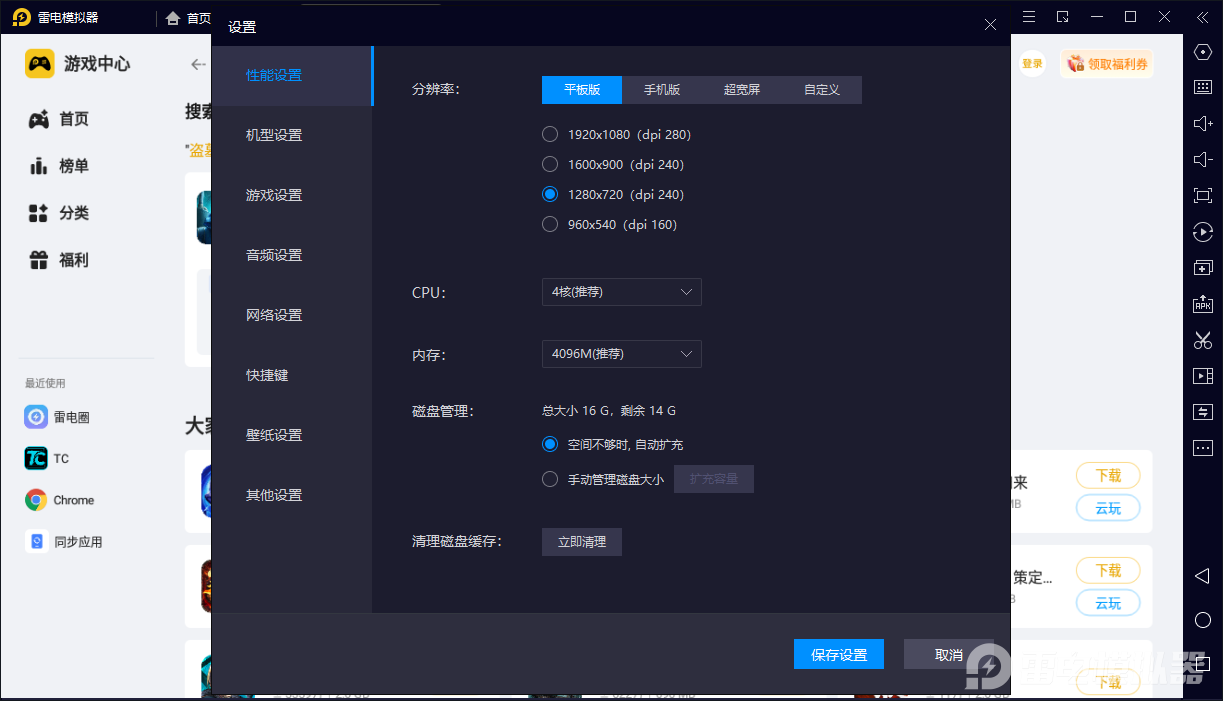The height and width of the screenshot is (701, 1223).
Task: Open keyboard mapping icon in right sidebar
Action: (x=1203, y=87)
